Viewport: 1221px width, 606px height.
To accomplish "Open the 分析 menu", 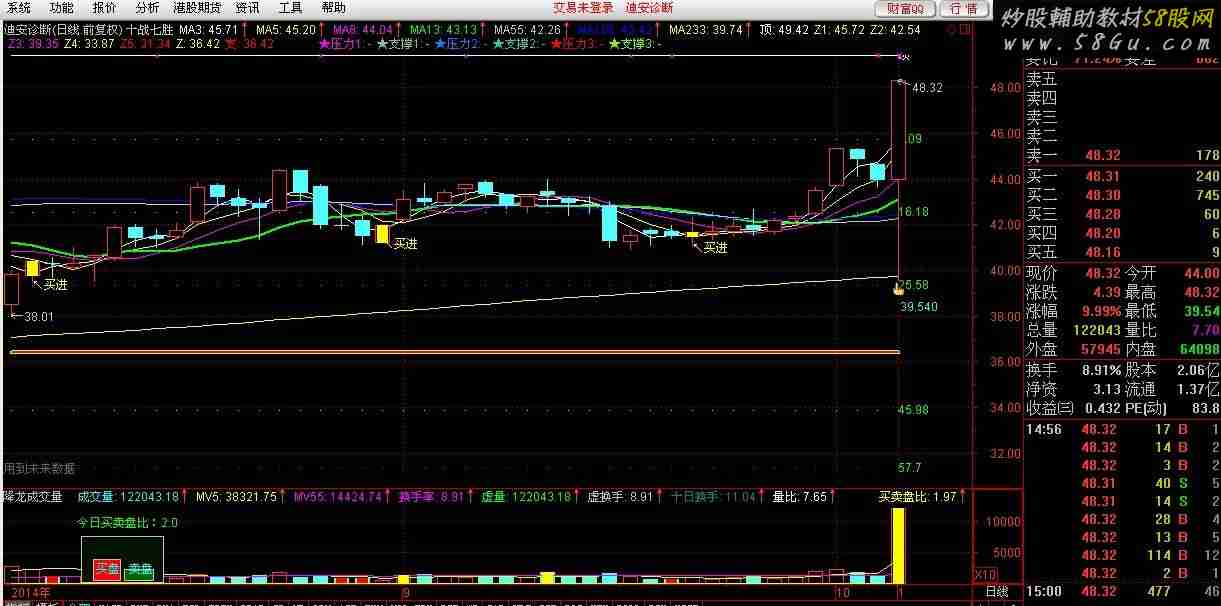I will click(147, 8).
